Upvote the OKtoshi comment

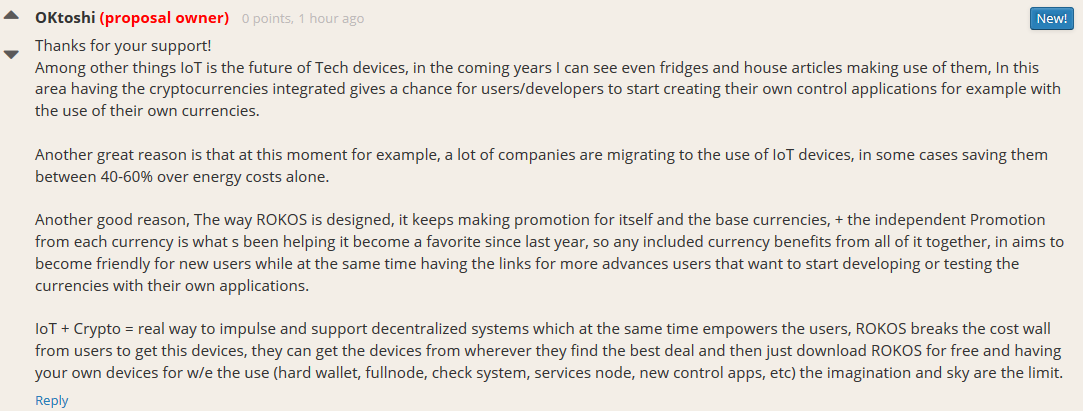click(x=11, y=15)
